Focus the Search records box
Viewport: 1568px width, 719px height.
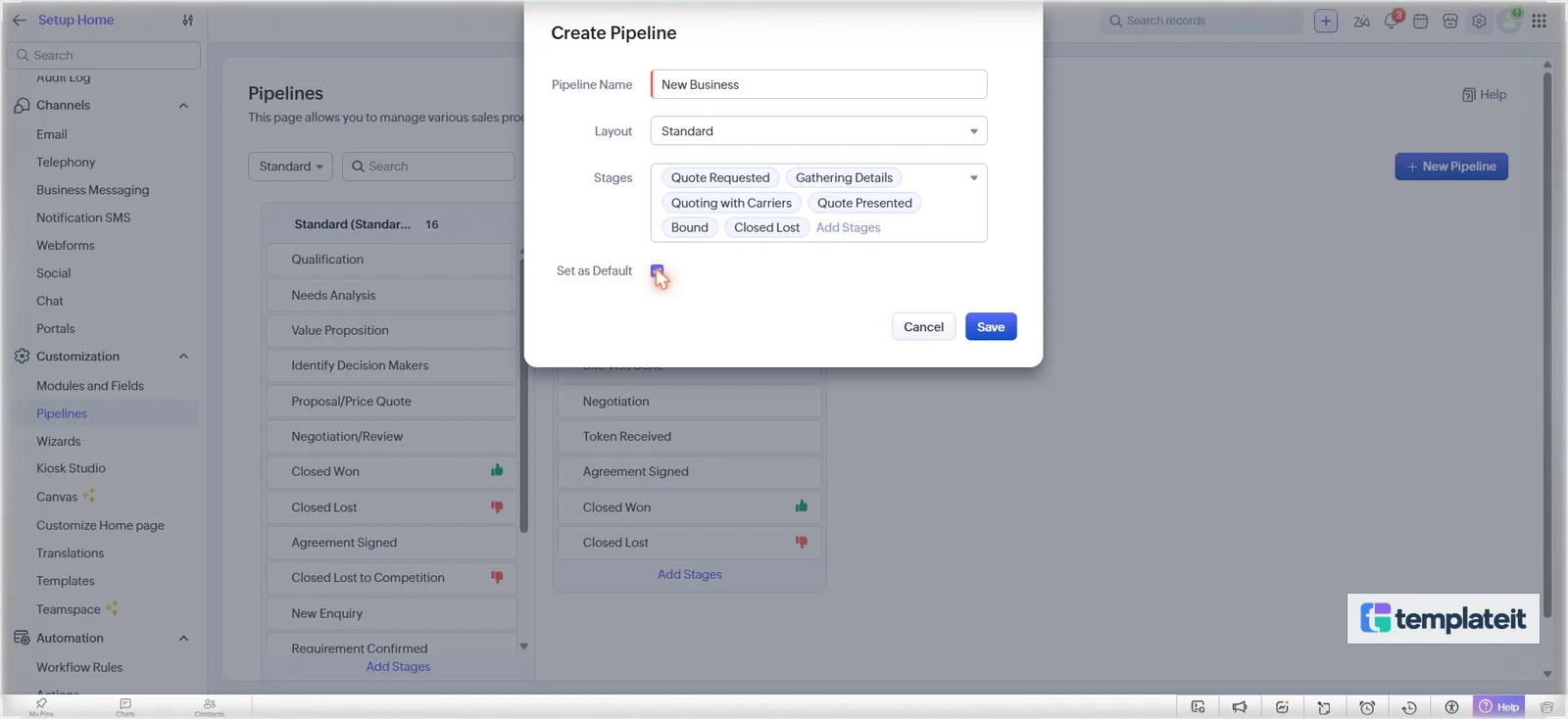tap(1202, 21)
